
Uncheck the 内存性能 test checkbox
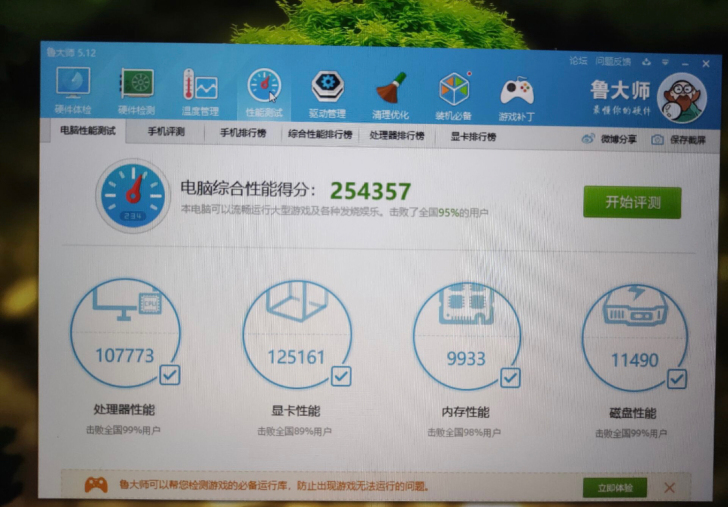510,377
